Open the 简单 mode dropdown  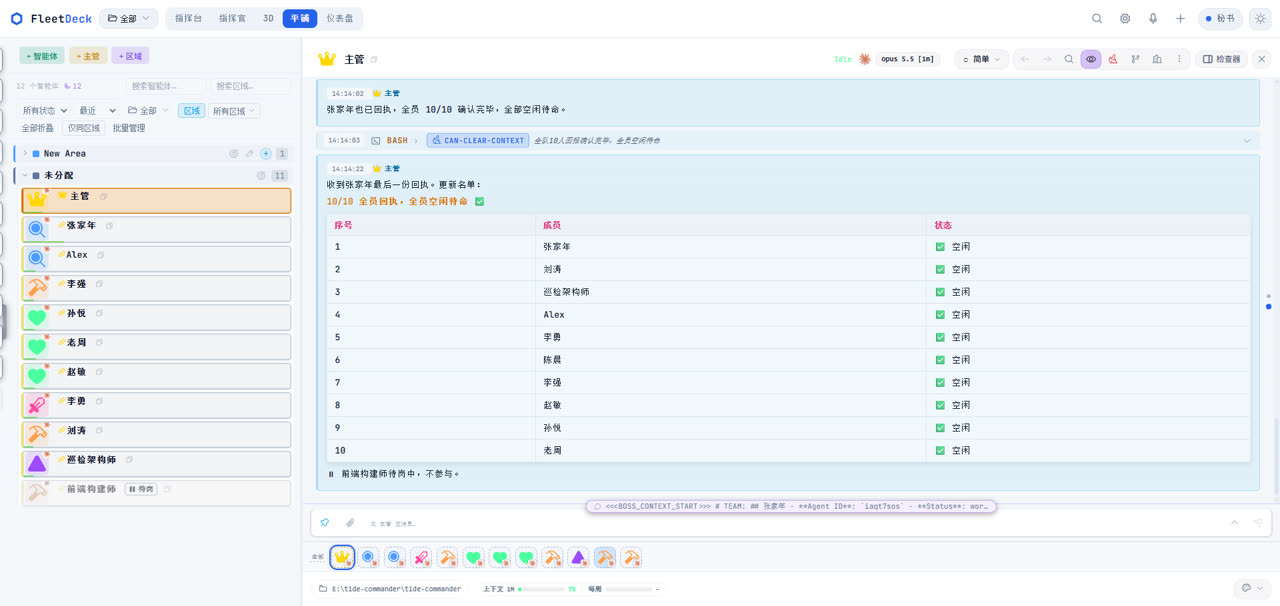pyautogui.click(x=981, y=59)
